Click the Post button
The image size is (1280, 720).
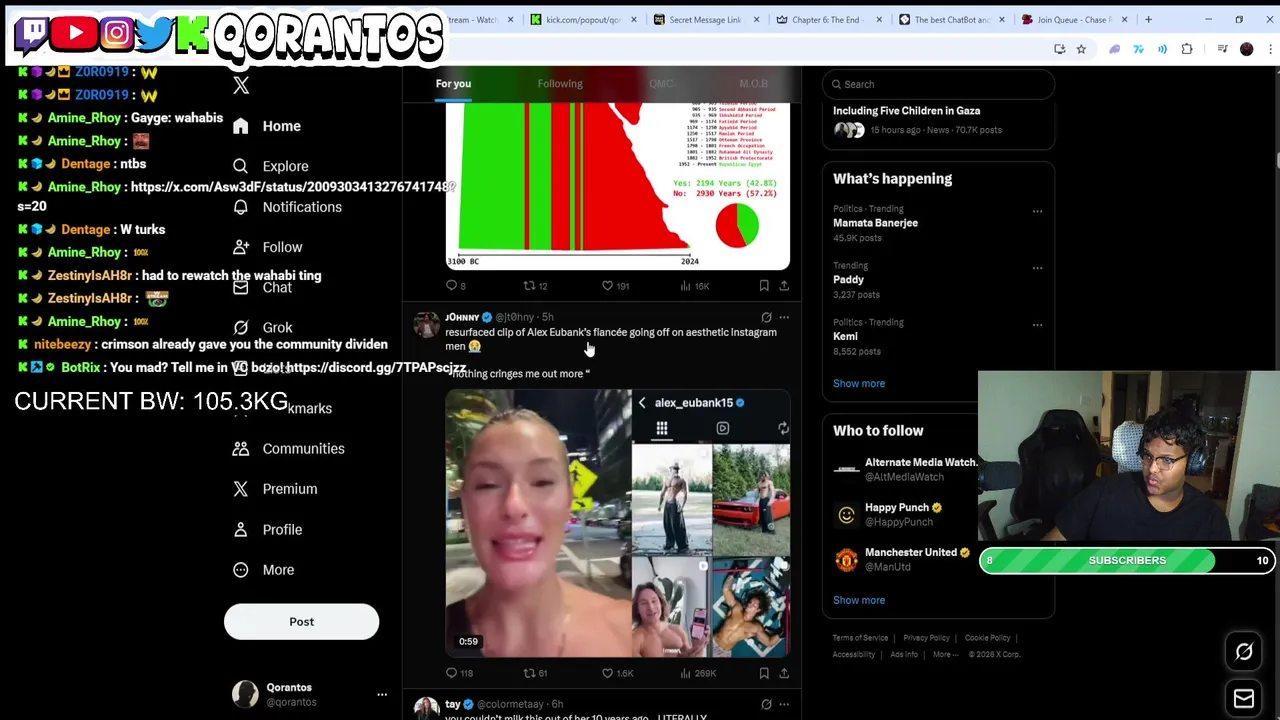tap(301, 622)
